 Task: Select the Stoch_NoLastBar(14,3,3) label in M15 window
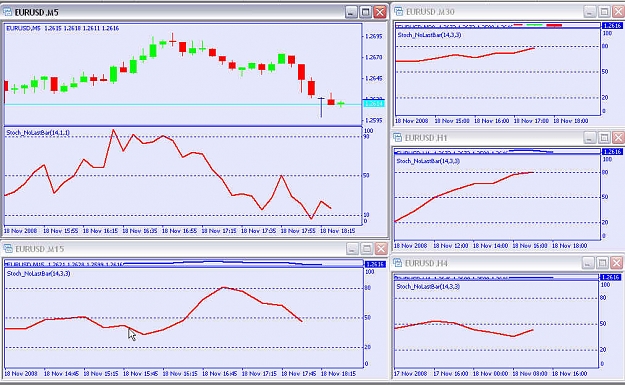38,273
